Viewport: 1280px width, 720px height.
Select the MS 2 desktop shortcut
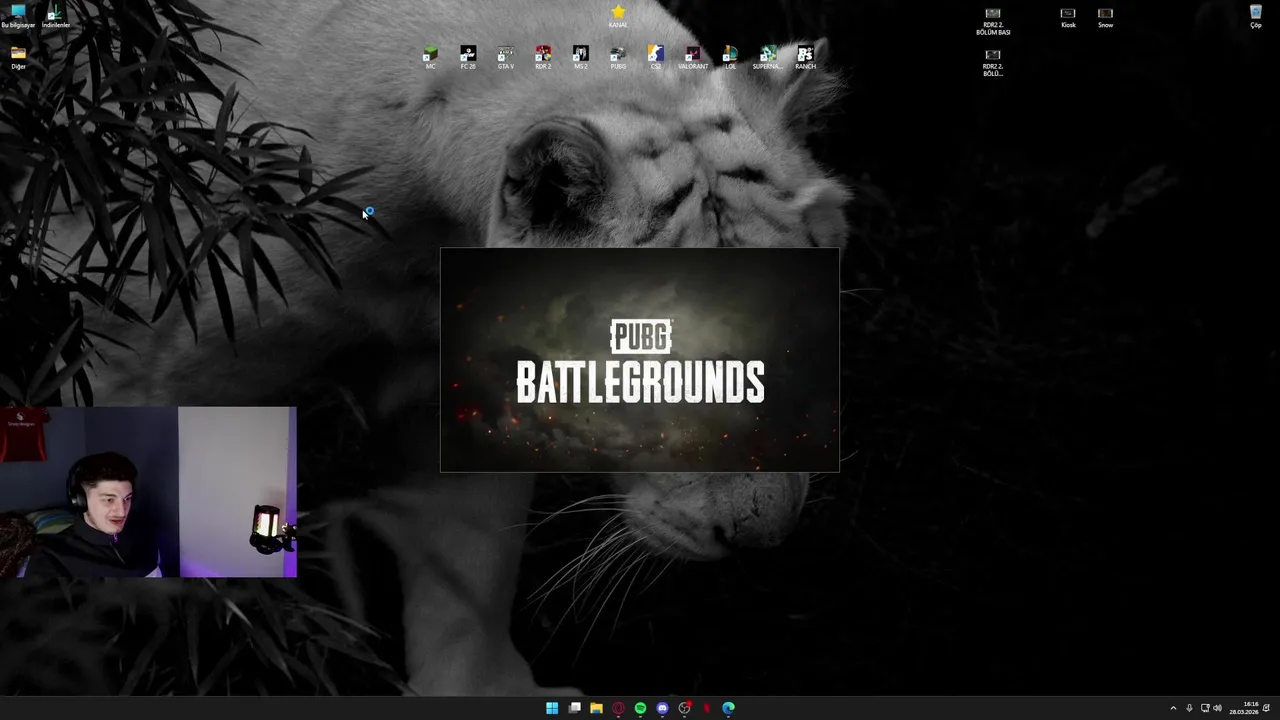click(580, 57)
